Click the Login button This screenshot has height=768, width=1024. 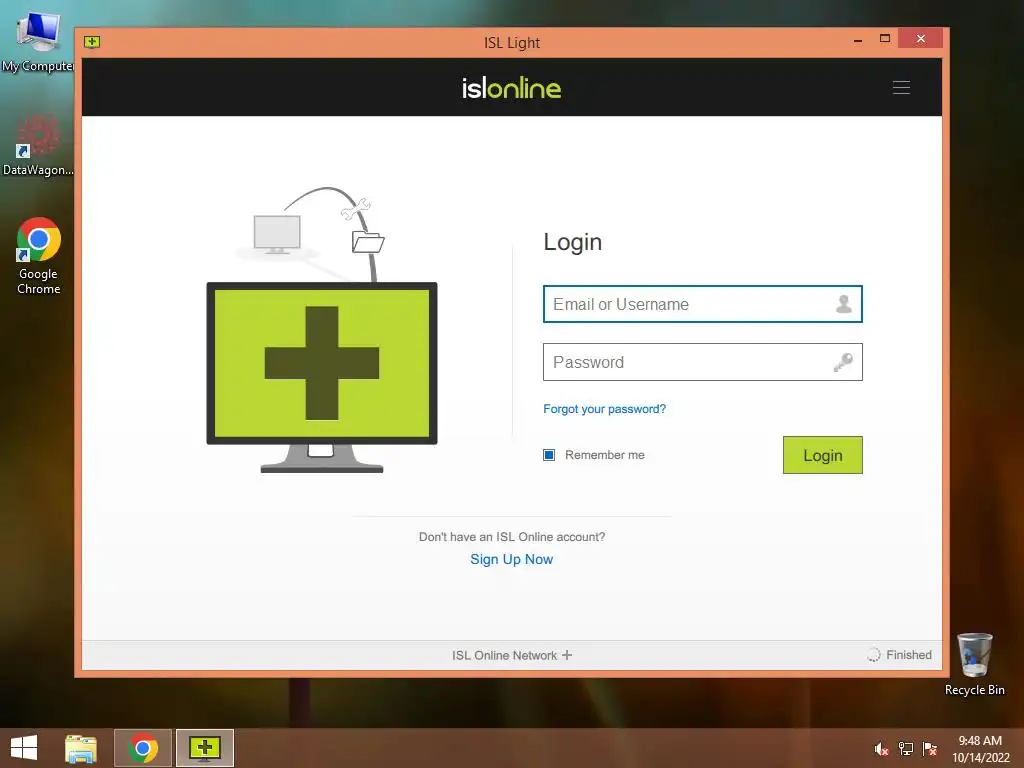click(822, 455)
